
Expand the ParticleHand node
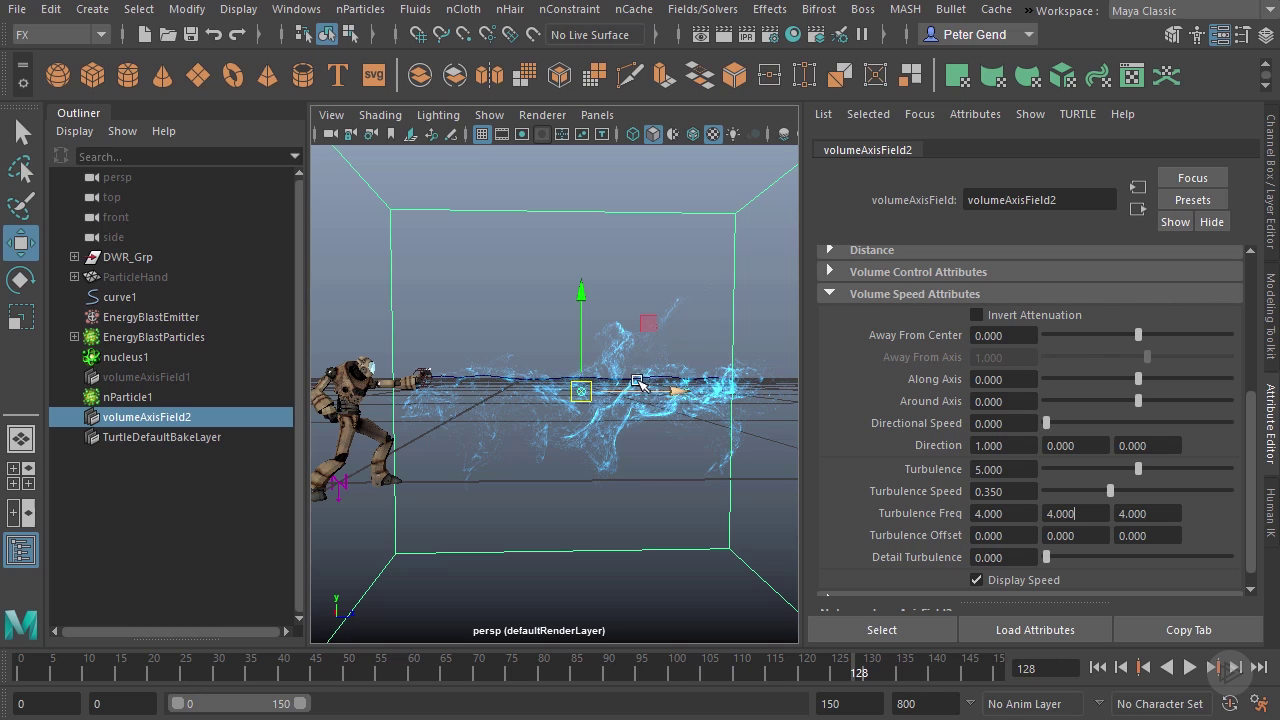click(74, 277)
